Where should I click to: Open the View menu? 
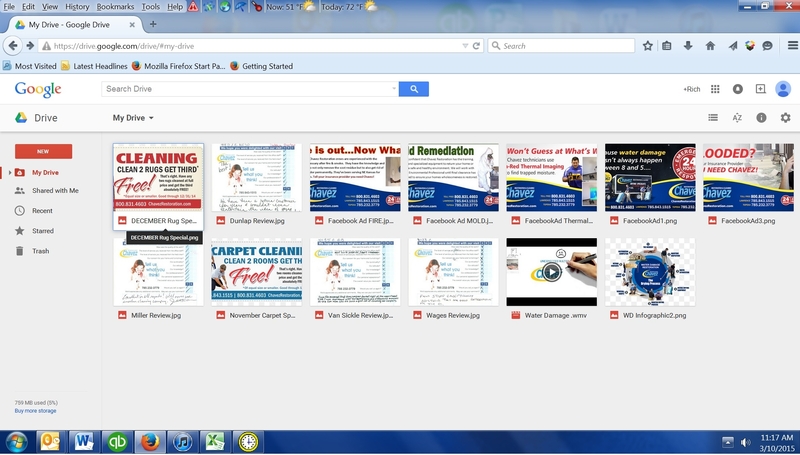[49, 7]
